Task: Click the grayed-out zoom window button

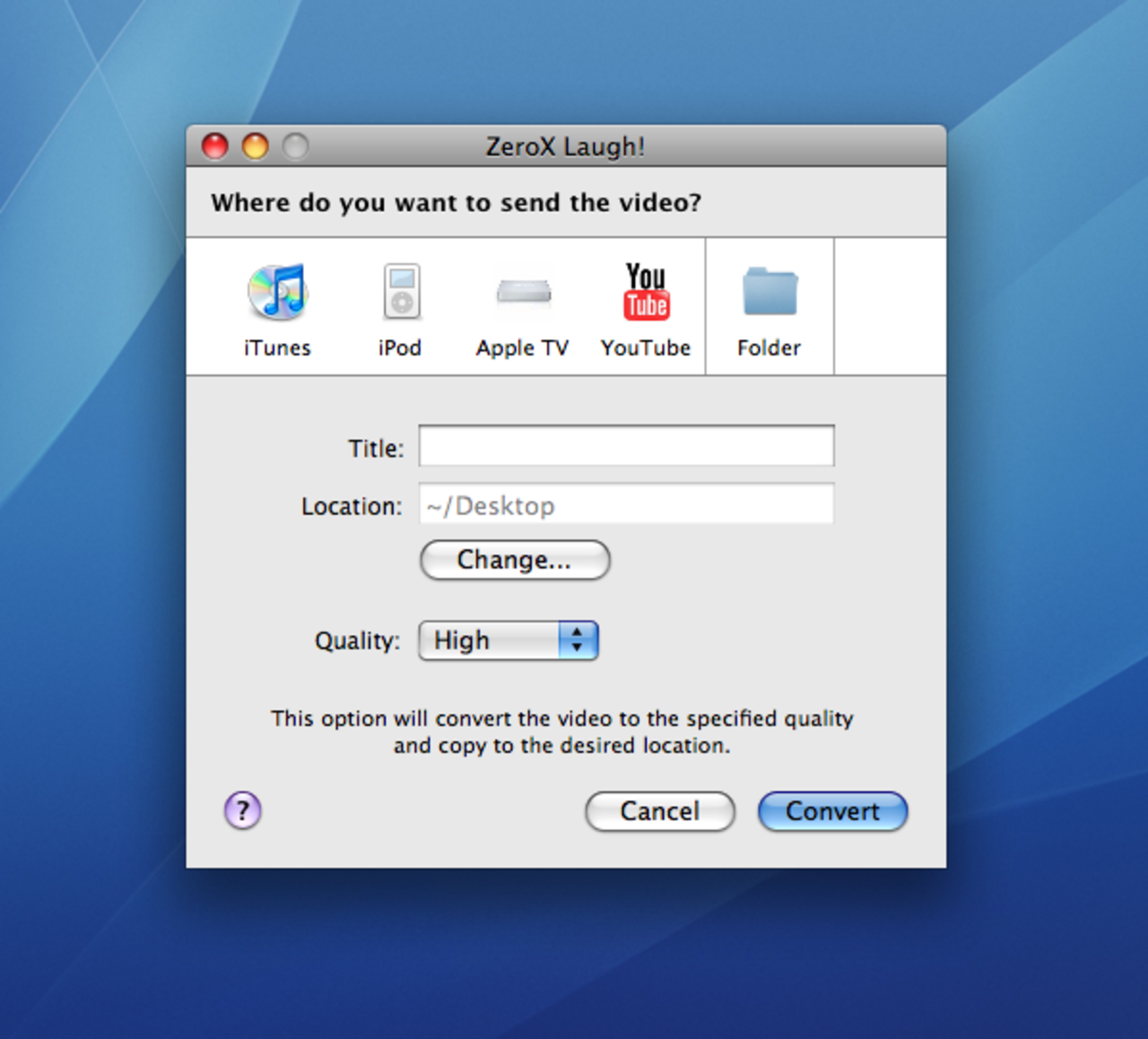Action: [295, 145]
